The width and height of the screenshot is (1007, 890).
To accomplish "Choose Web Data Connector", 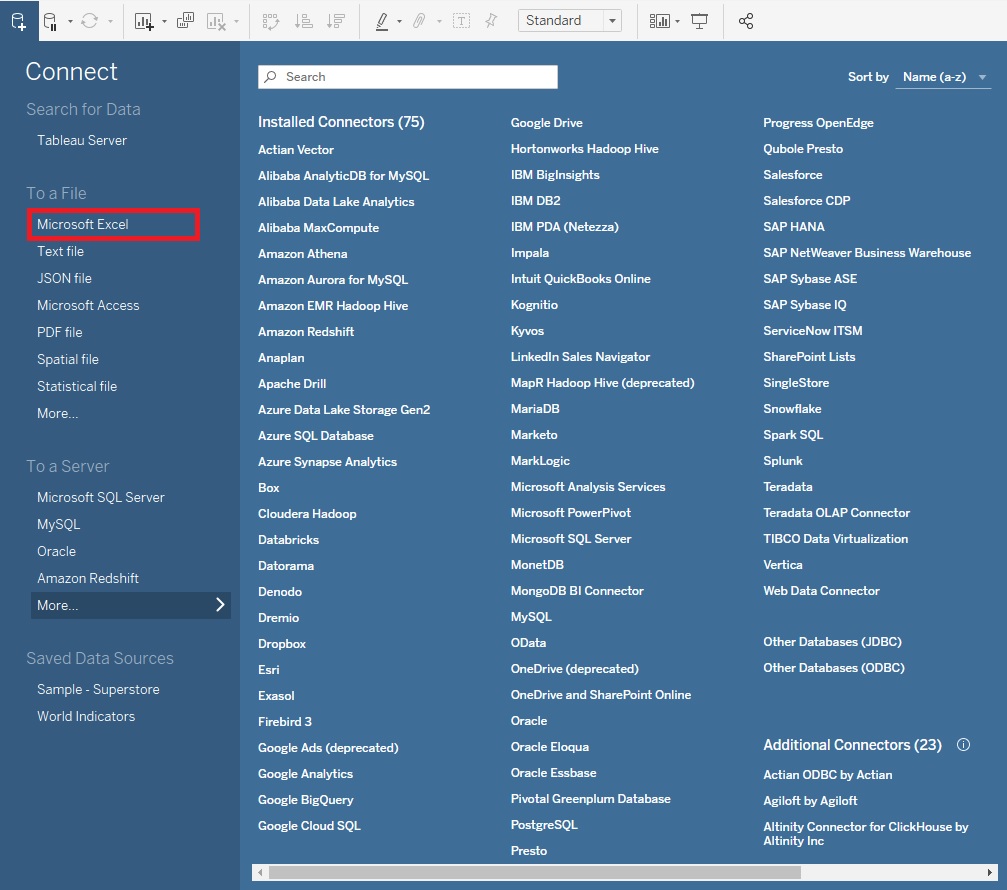I will [x=821, y=591].
